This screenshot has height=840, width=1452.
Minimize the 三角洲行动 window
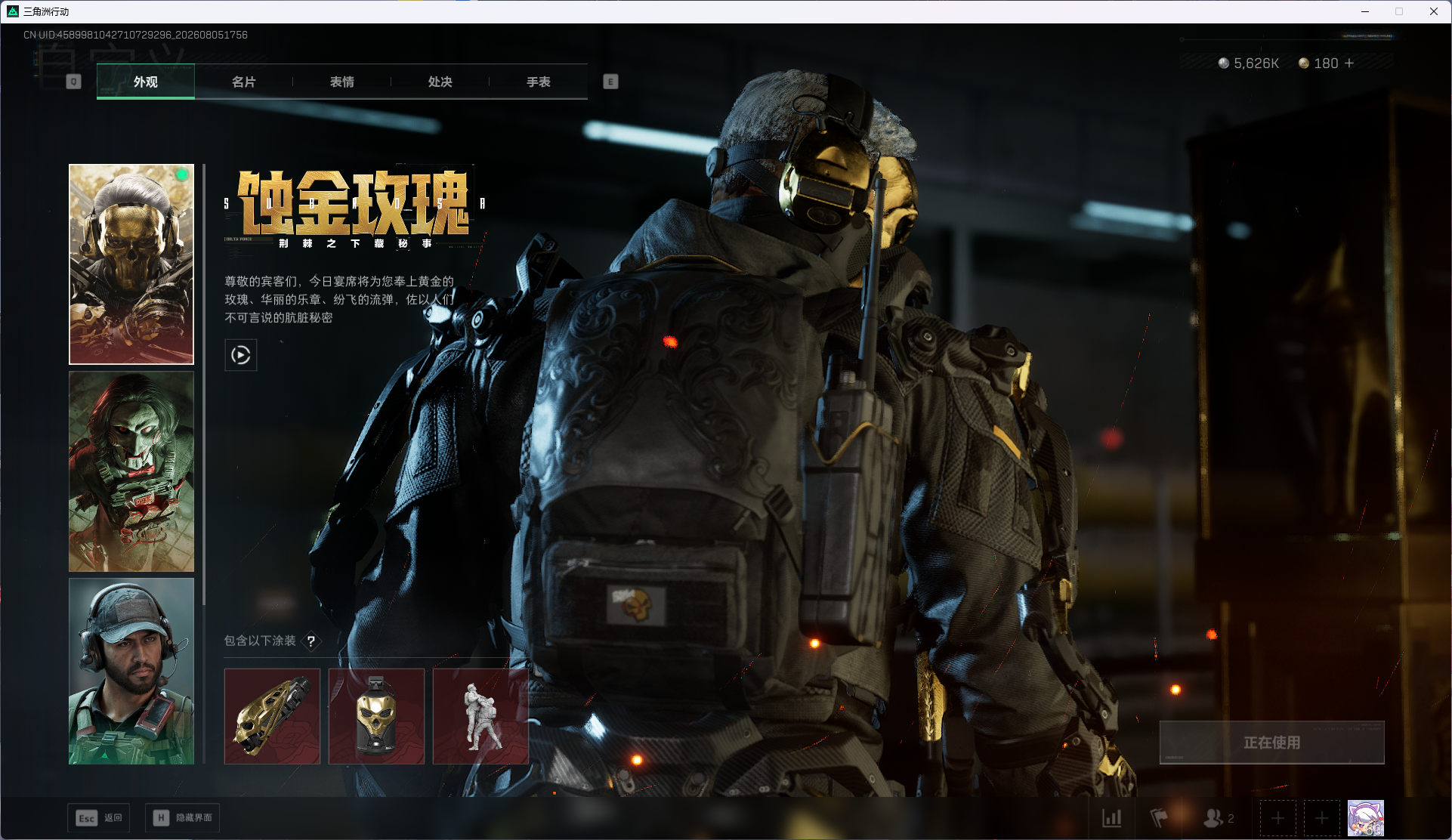[1365, 11]
